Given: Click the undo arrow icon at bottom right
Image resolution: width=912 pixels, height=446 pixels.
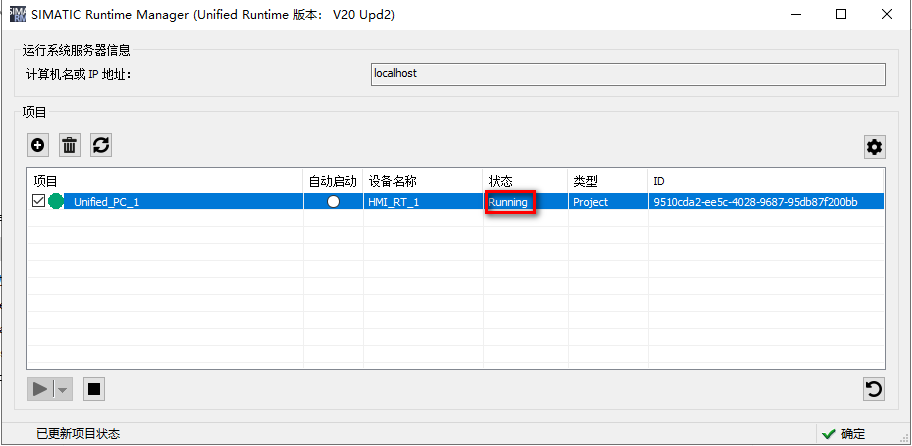Looking at the screenshot, I should coord(874,389).
